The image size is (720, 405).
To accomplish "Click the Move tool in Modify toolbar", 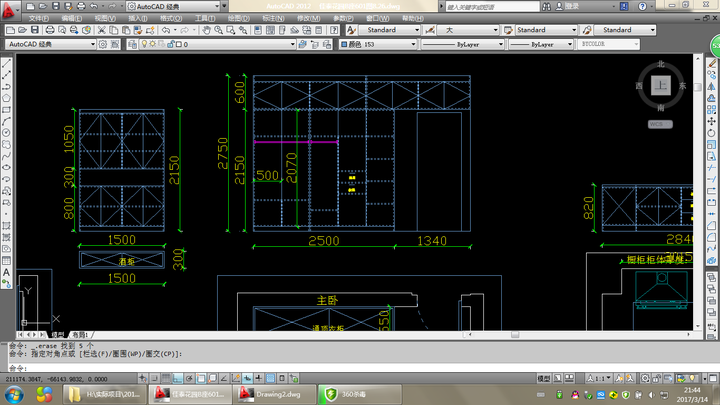I will click(712, 121).
